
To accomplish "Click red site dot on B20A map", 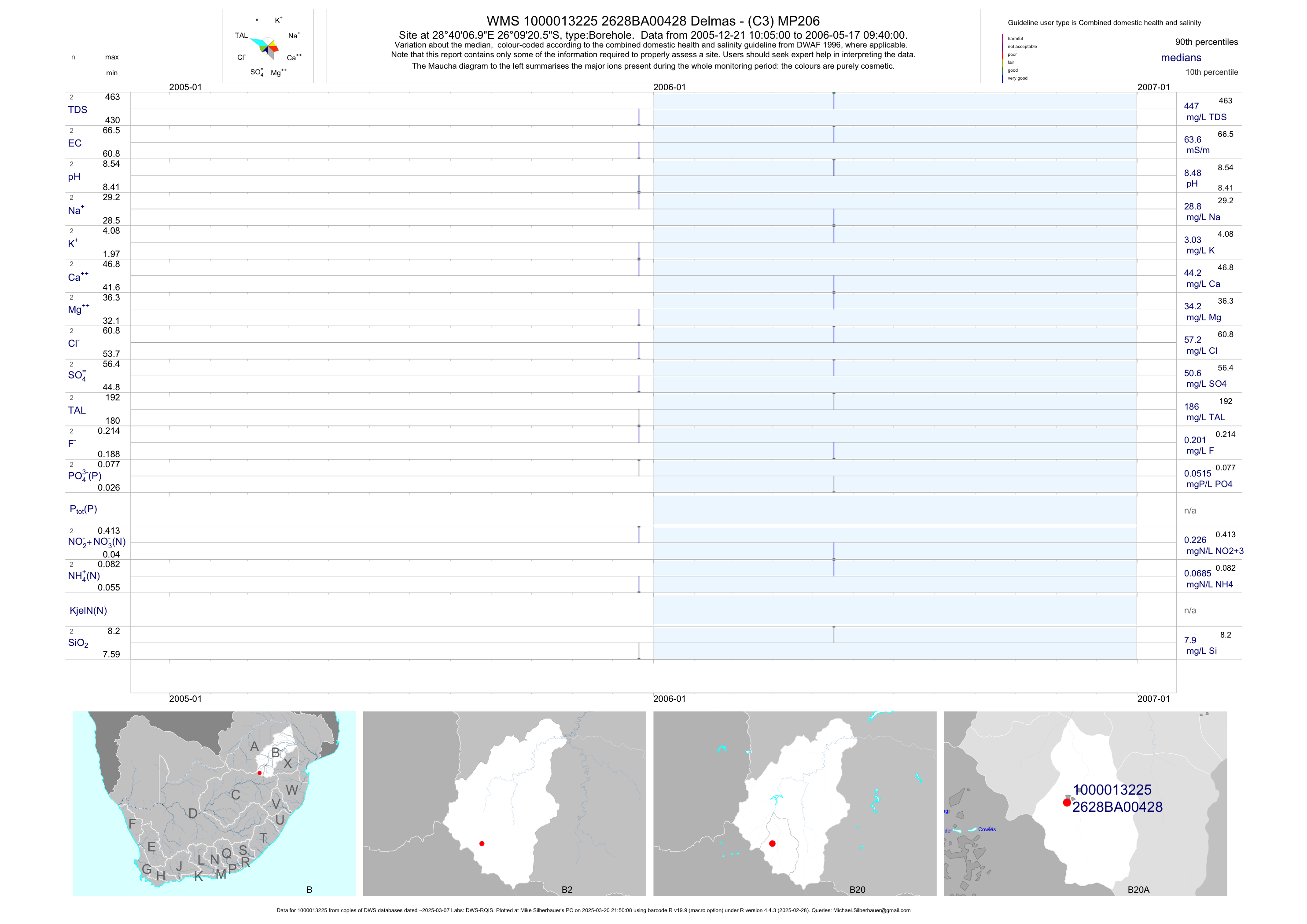I will point(1067,802).
